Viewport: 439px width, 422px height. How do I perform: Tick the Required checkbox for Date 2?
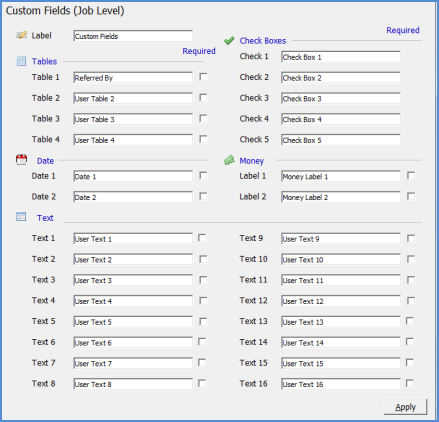tap(203, 196)
